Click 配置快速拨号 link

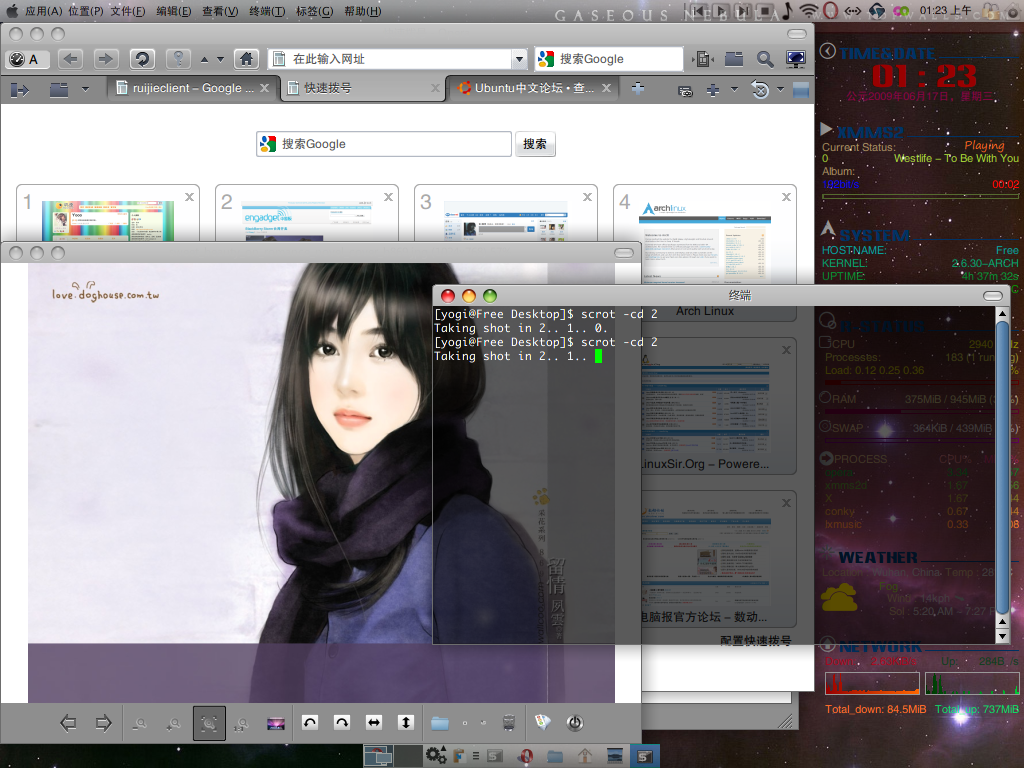tap(756, 641)
